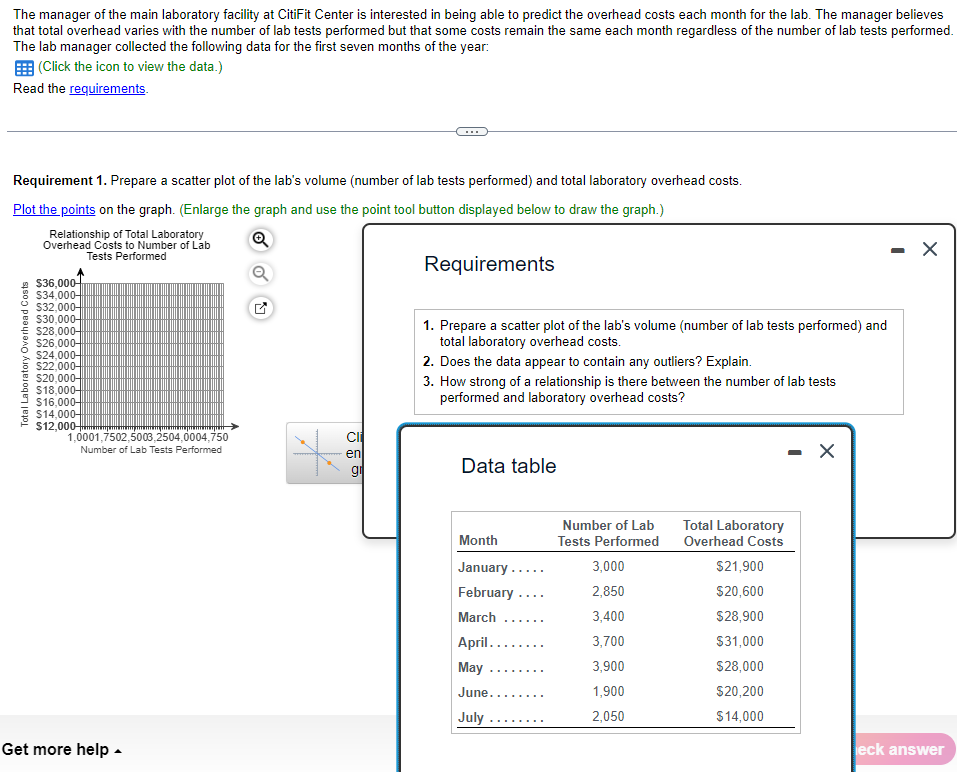Click the 'Plot the points' link
957x772 pixels.
click(x=54, y=209)
